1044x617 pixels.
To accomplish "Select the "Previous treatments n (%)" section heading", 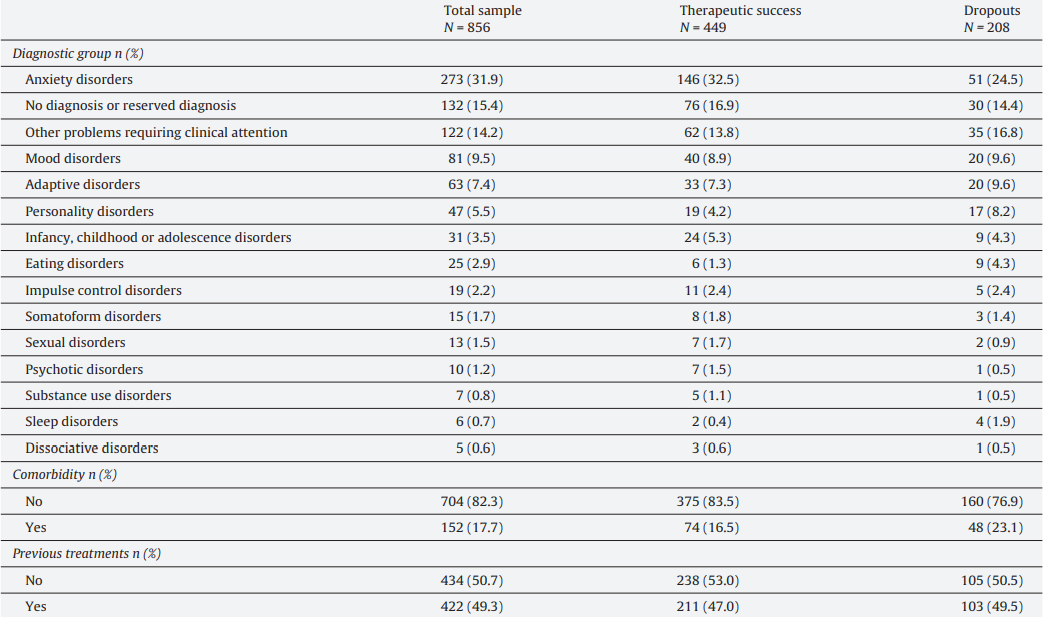I will [86, 553].
